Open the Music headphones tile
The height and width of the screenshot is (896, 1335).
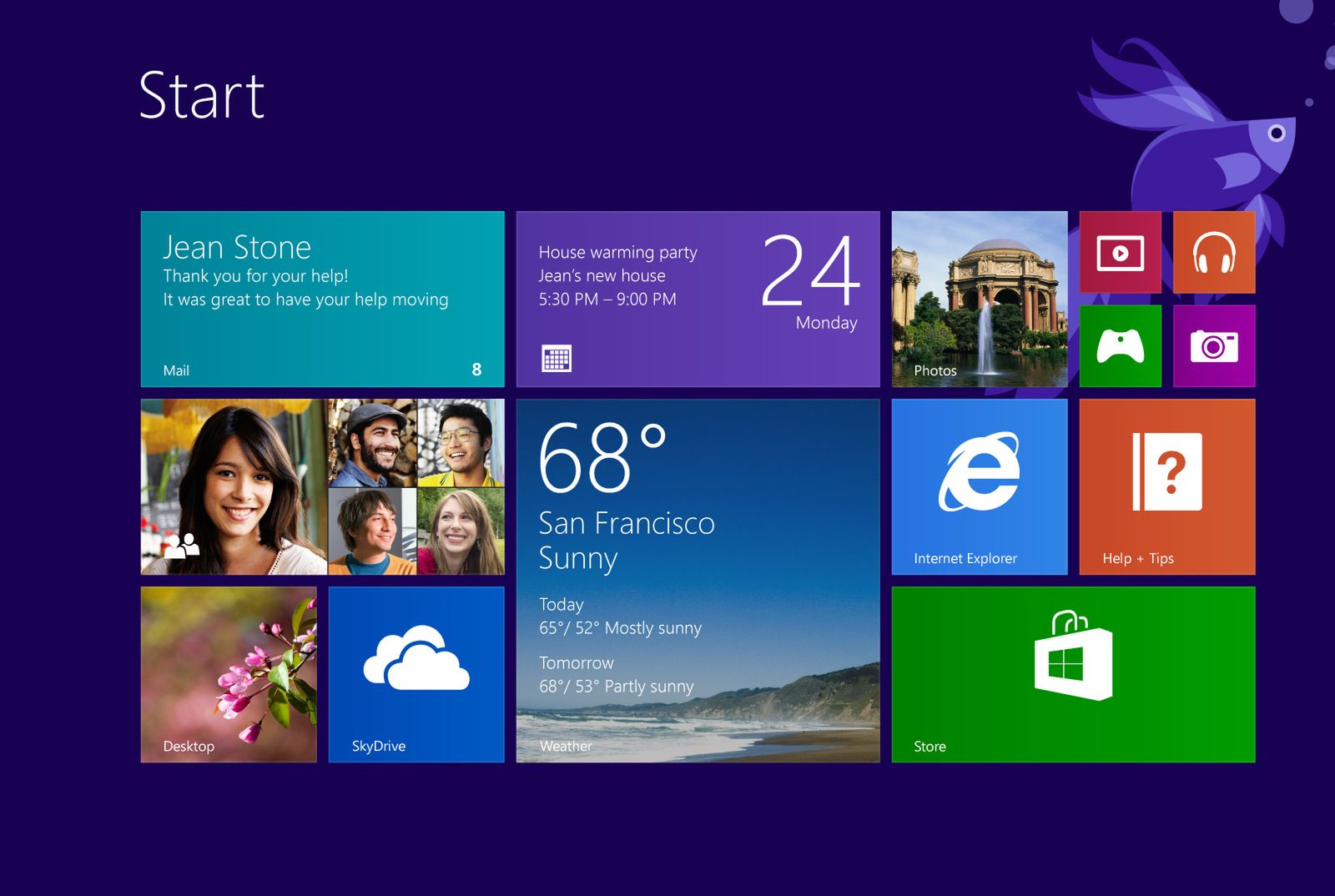click(x=1214, y=252)
